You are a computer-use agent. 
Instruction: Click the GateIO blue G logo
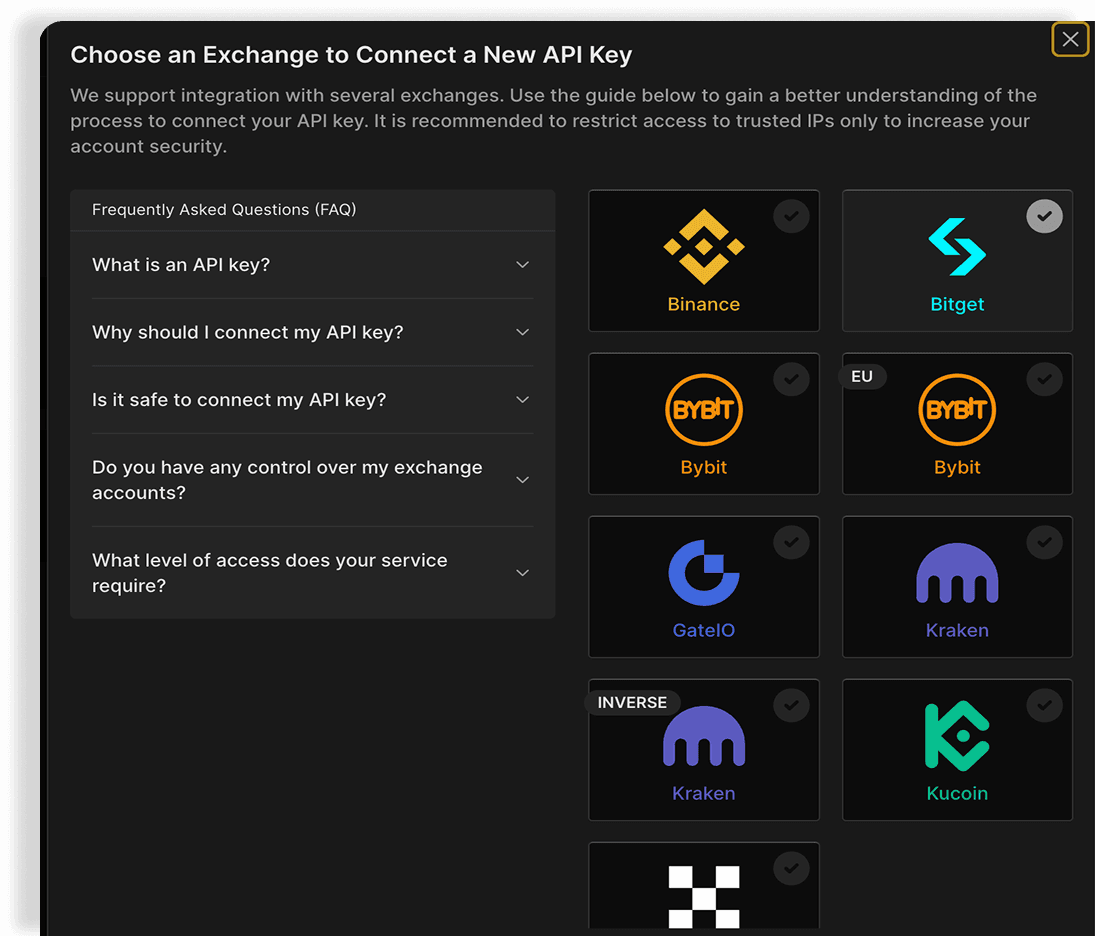[x=703, y=573]
